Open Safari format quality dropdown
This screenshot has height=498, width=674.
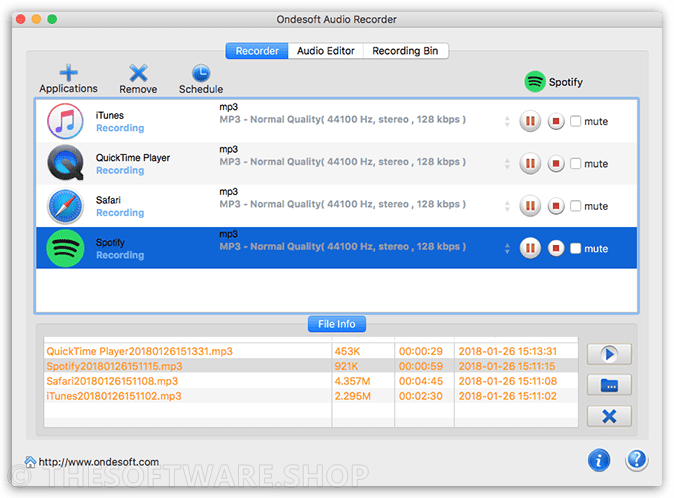pos(507,206)
